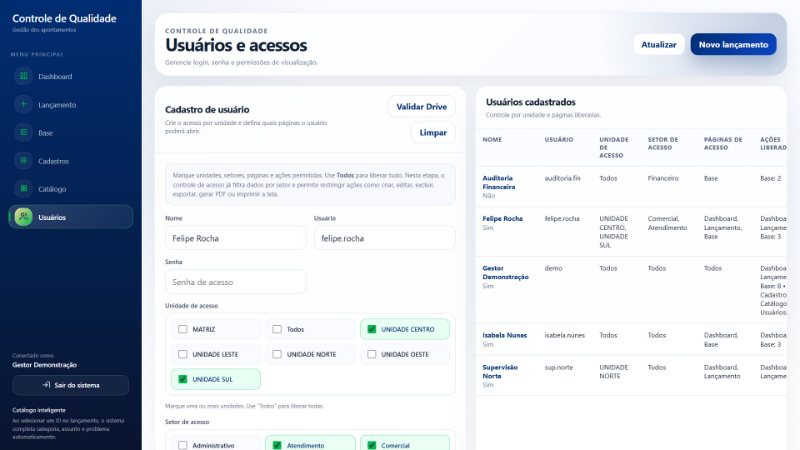Click the Financeiro sector cell
The image size is (800, 450).
point(663,178)
